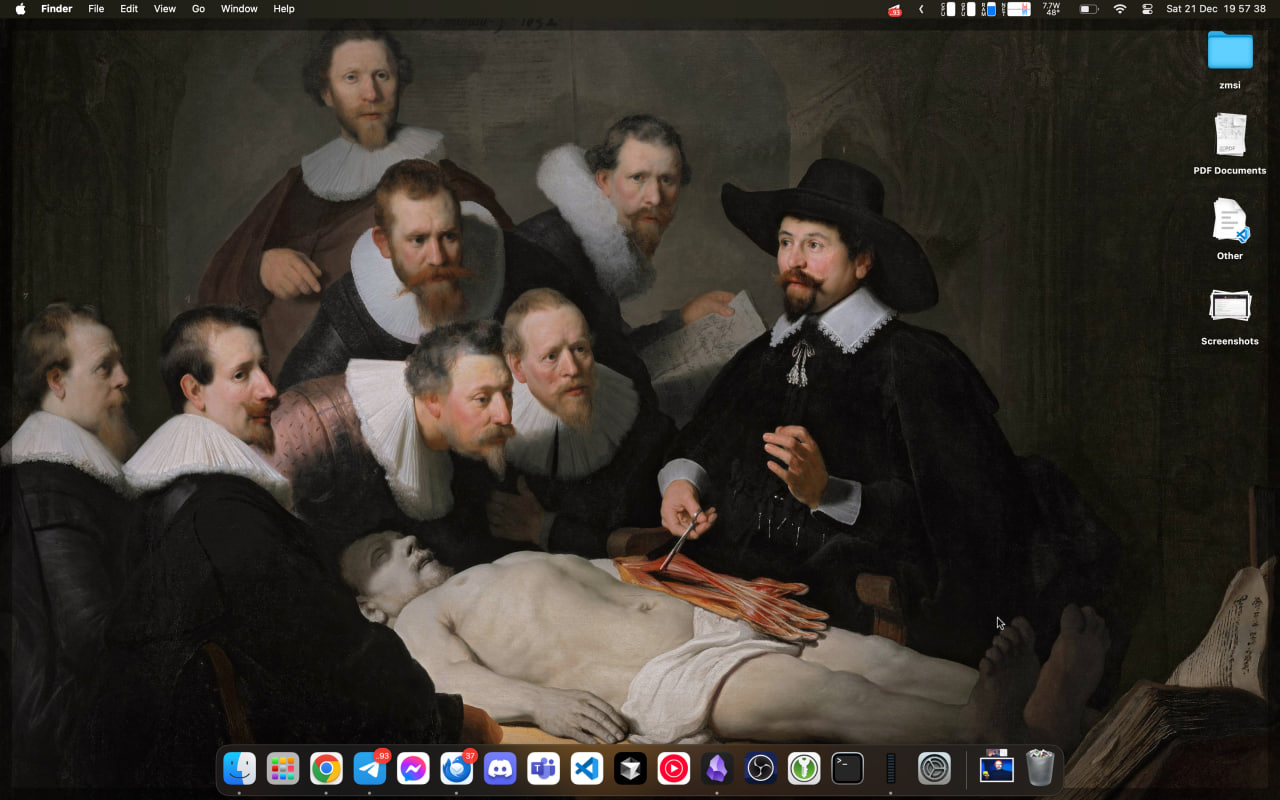Click the NET network graph in the menu bar

(x=1016, y=9)
